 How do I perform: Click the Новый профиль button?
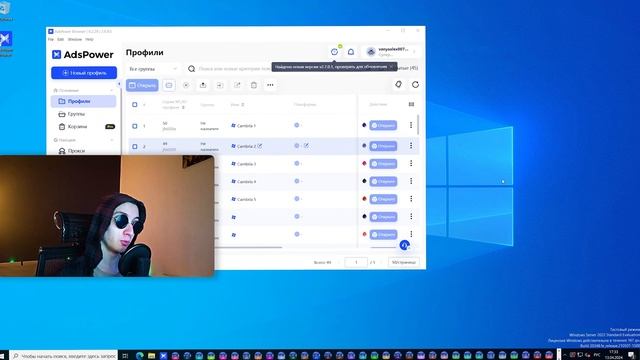(x=84, y=73)
